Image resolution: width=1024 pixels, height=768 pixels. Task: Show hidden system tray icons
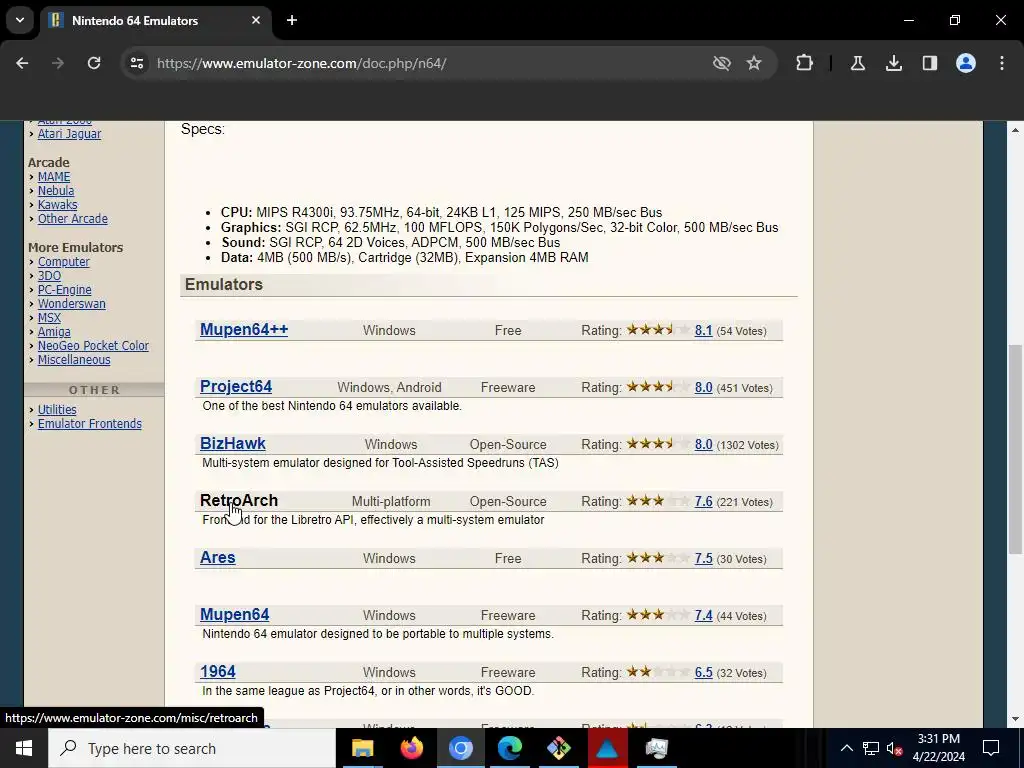[846, 748]
